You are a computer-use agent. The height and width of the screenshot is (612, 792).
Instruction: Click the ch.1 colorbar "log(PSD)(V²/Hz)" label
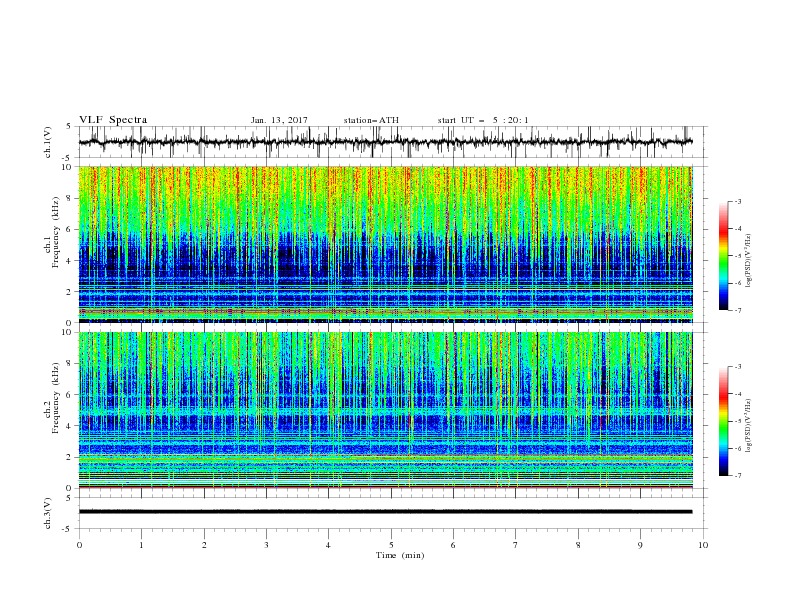(748, 261)
